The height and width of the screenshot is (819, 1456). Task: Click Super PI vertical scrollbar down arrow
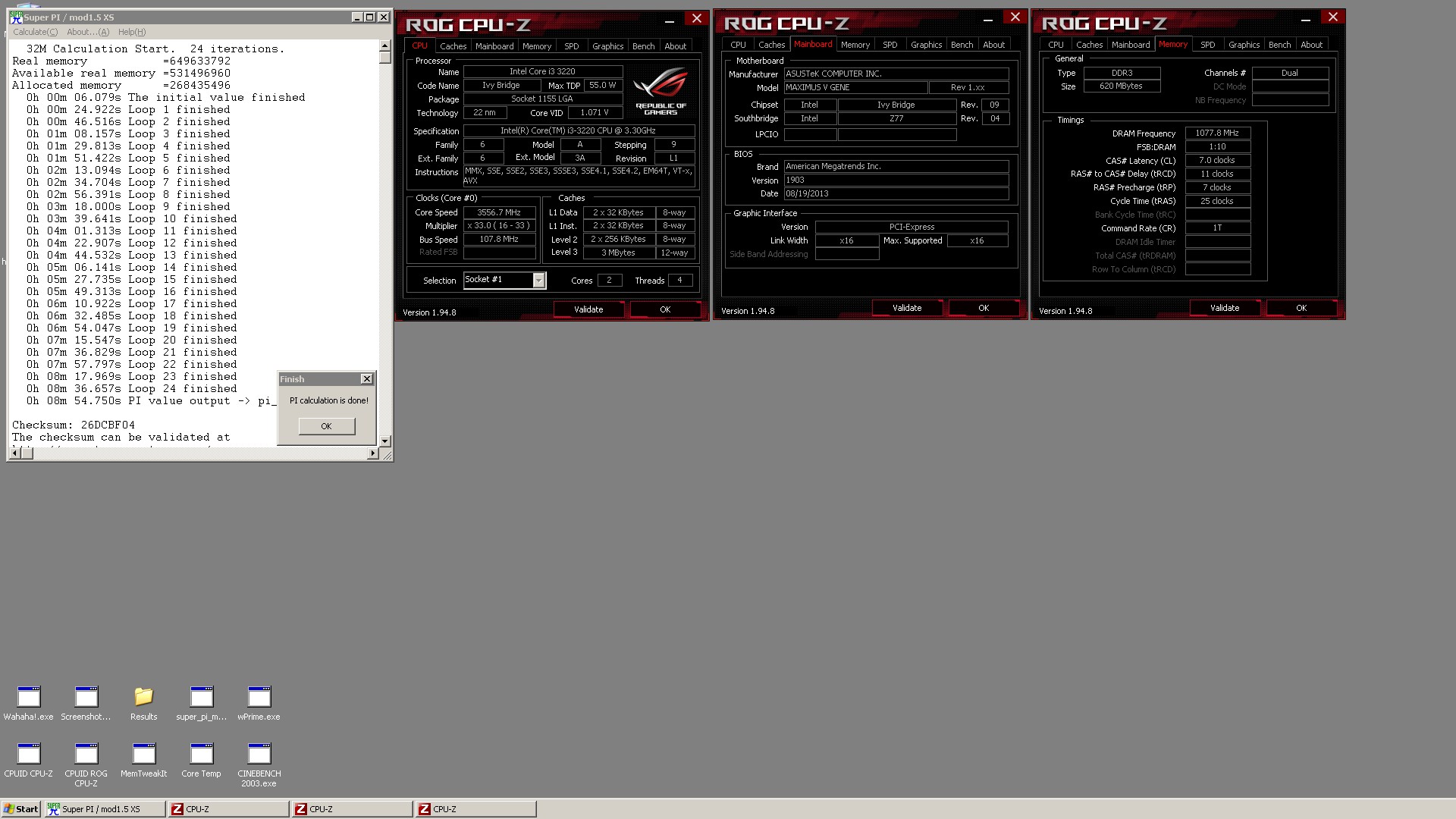385,441
